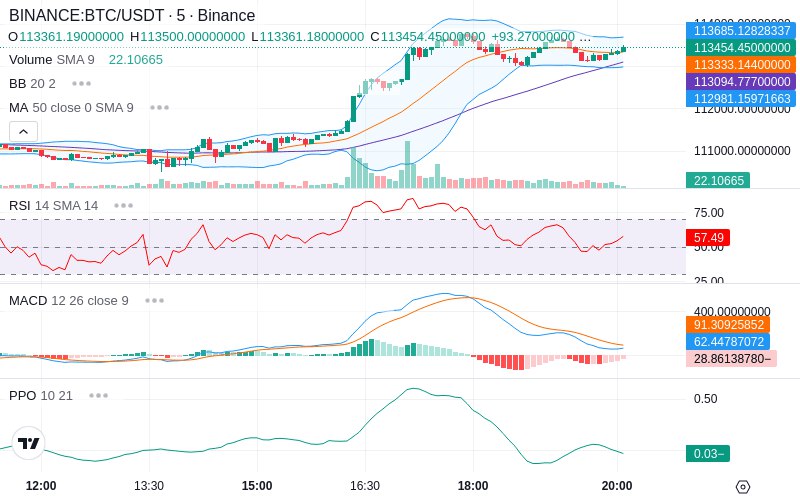Open more options for PPO 10 21 indicator

click(x=98, y=395)
